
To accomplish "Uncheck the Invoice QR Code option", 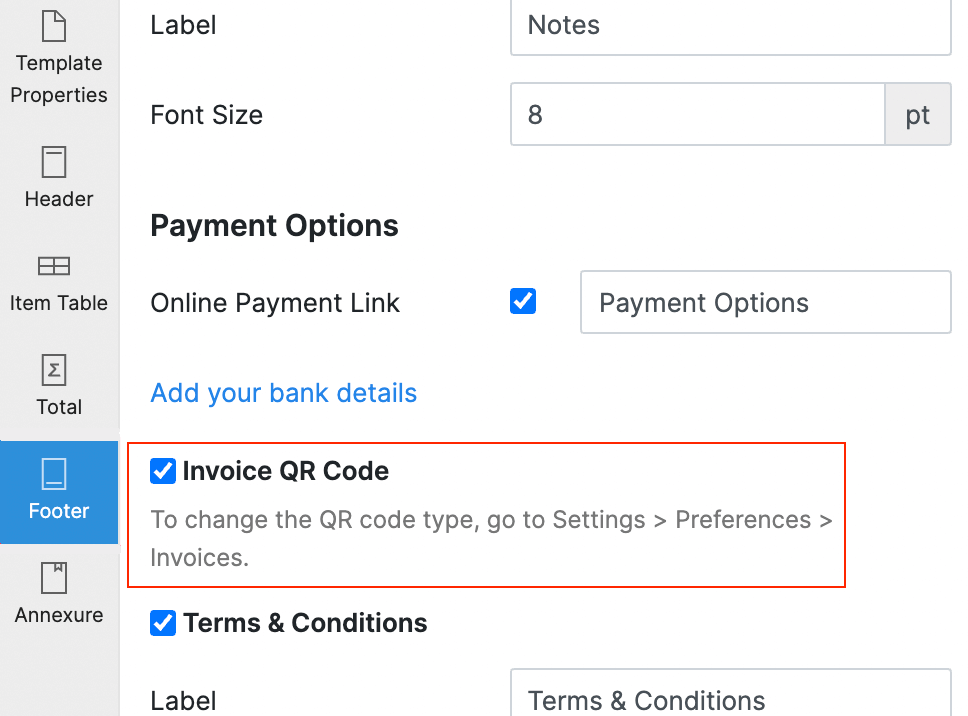I will tap(162, 471).
